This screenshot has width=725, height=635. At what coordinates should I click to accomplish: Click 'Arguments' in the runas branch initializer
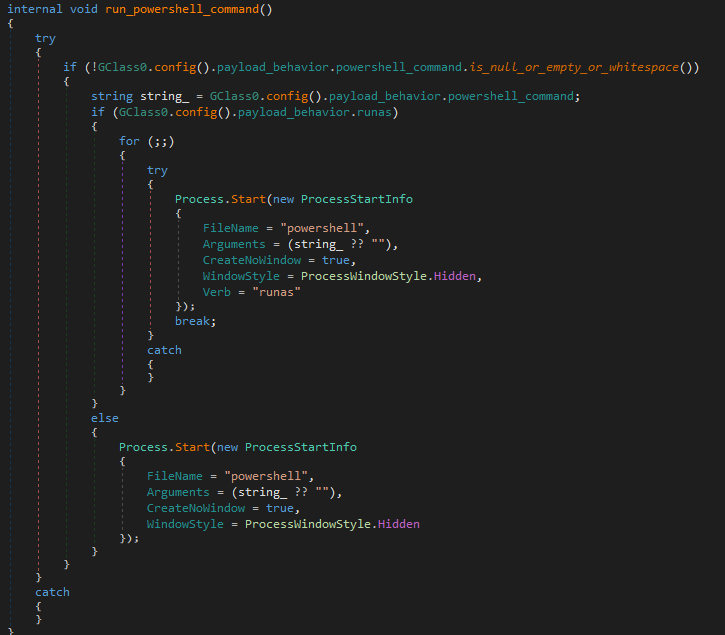(x=234, y=244)
